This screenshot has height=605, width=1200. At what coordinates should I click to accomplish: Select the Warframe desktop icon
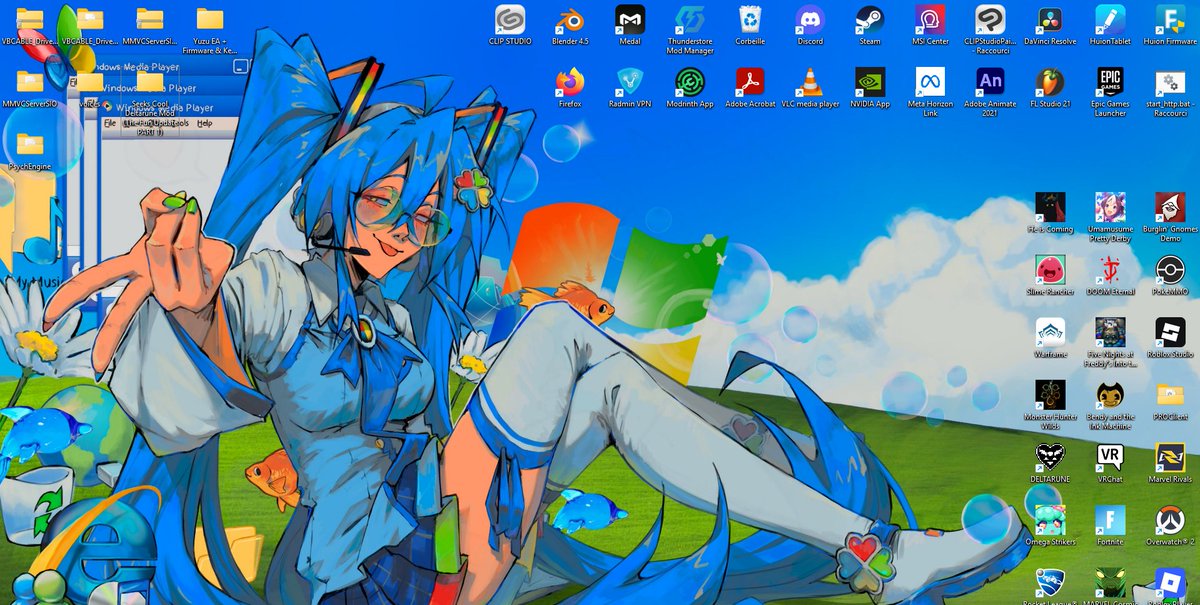(x=1050, y=332)
